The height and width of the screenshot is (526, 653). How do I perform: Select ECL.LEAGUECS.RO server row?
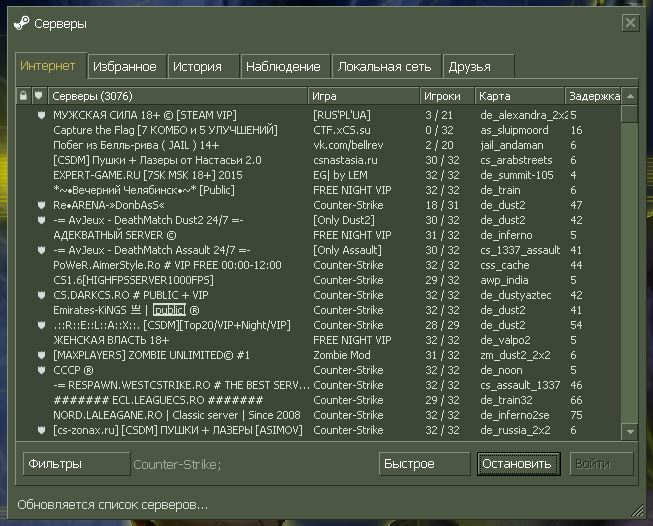pyautogui.click(x=318, y=400)
